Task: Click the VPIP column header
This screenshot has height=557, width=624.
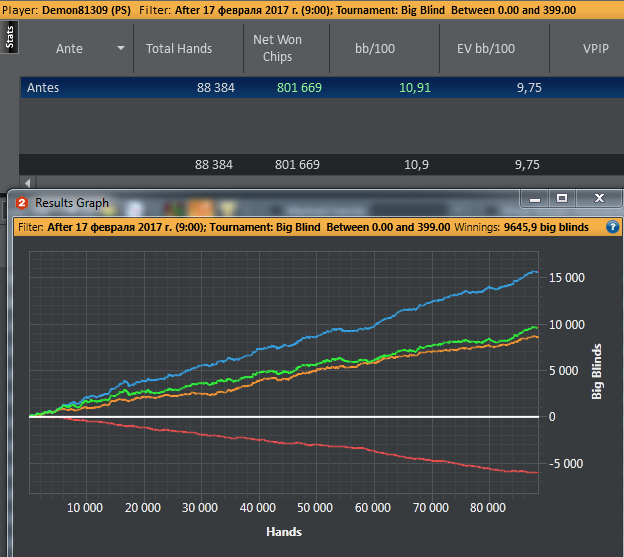Action: pyautogui.click(x=596, y=49)
